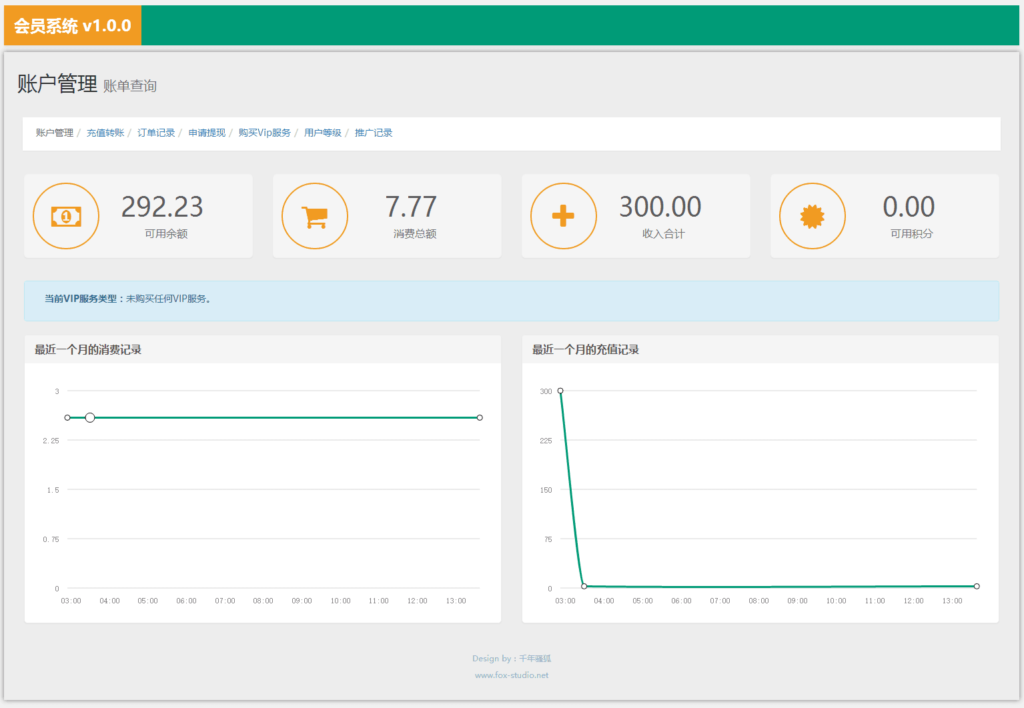
Task: Click the 最近一个月的充值记录 panel title
Action: [x=585, y=350]
